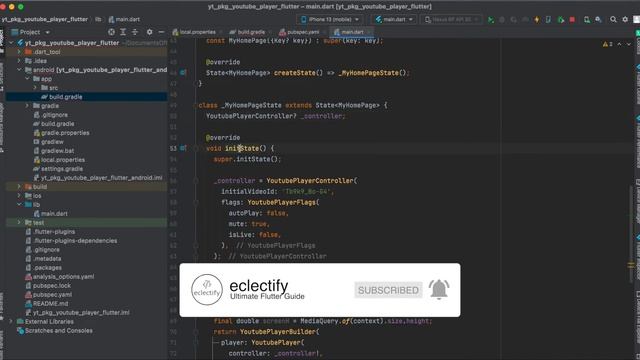The height and width of the screenshot is (360, 640).
Task: Click the warnings indicator in editor corner
Action: pos(607,44)
